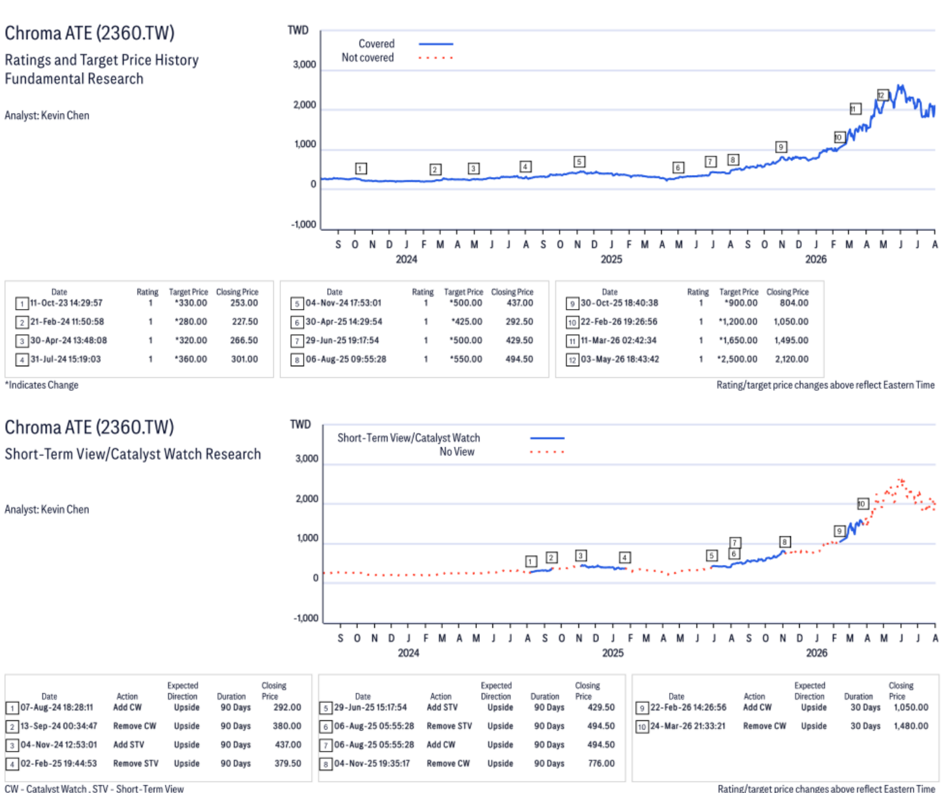Click the 'Fundamental Research' subtitle
Image resolution: width=942 pixels, height=793 pixels.
(x=74, y=79)
